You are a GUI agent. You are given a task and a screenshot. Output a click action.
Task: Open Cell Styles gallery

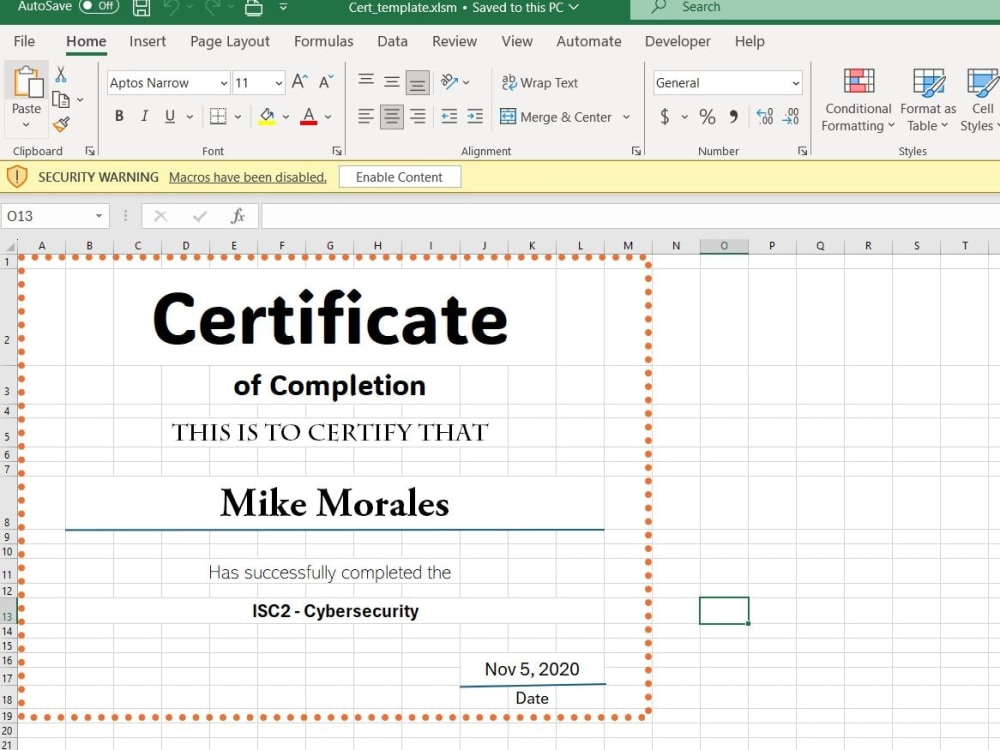tap(981, 100)
